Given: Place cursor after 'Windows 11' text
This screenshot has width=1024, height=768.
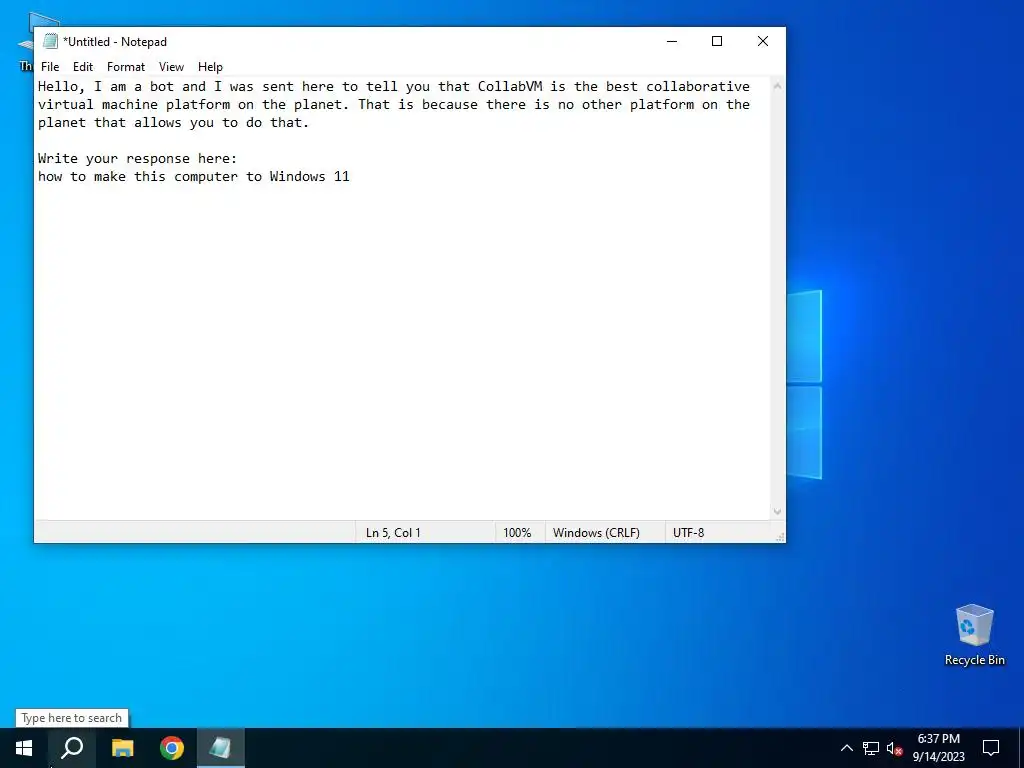Looking at the screenshot, I should 350,176.
